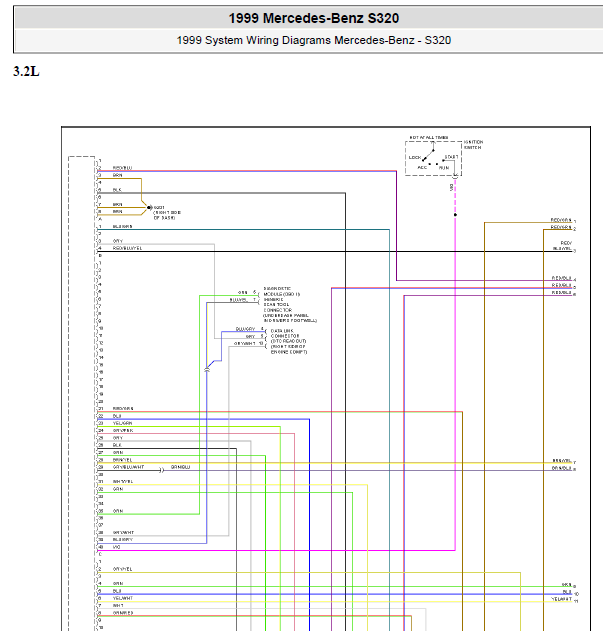The width and height of the screenshot is (603, 631).
Task: Click the "1999 System Wiring Diagrams Mercedes-Benz - S320" subtitle
Action: click(314, 40)
